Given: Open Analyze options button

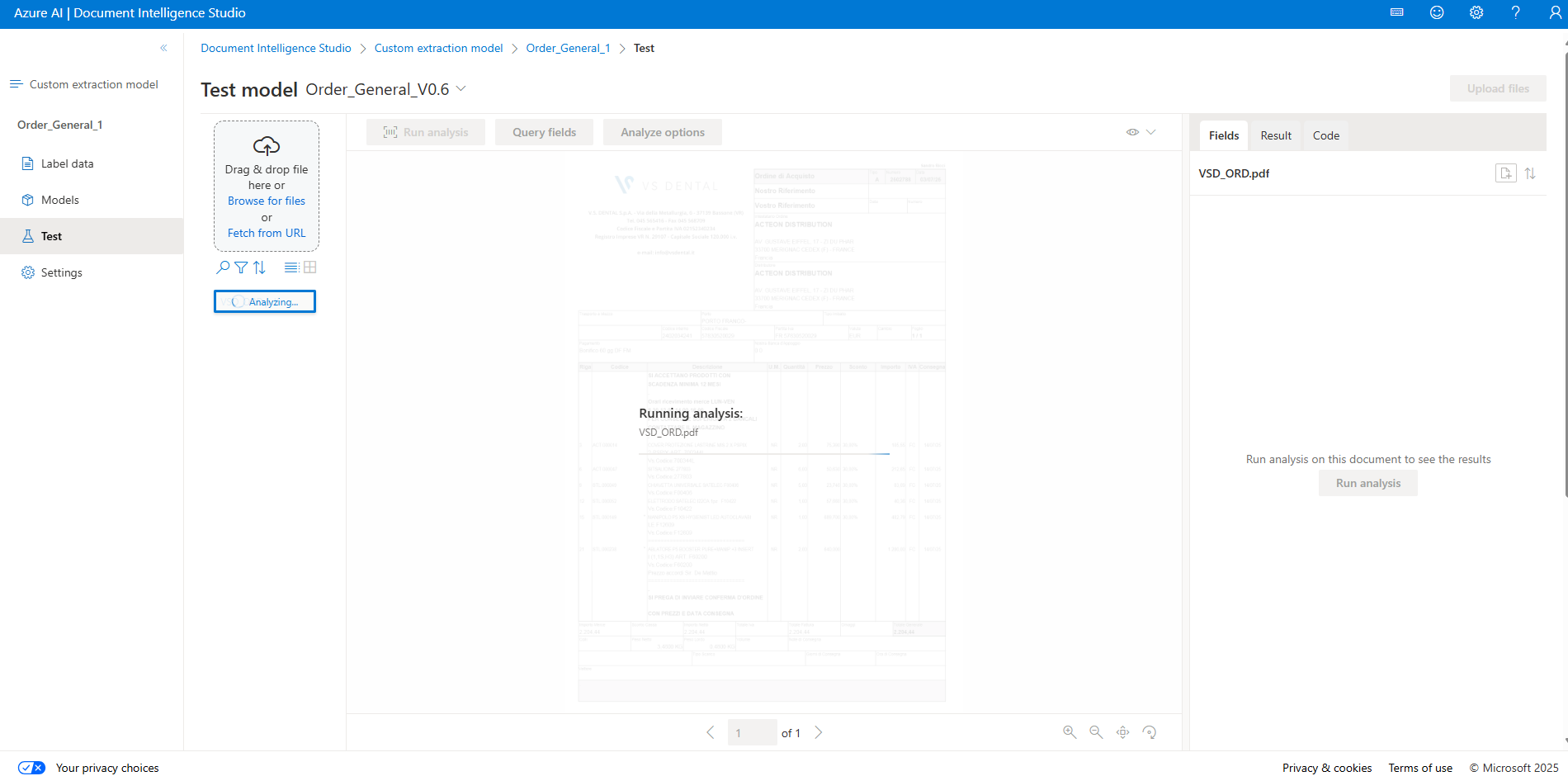Looking at the screenshot, I should [x=663, y=132].
